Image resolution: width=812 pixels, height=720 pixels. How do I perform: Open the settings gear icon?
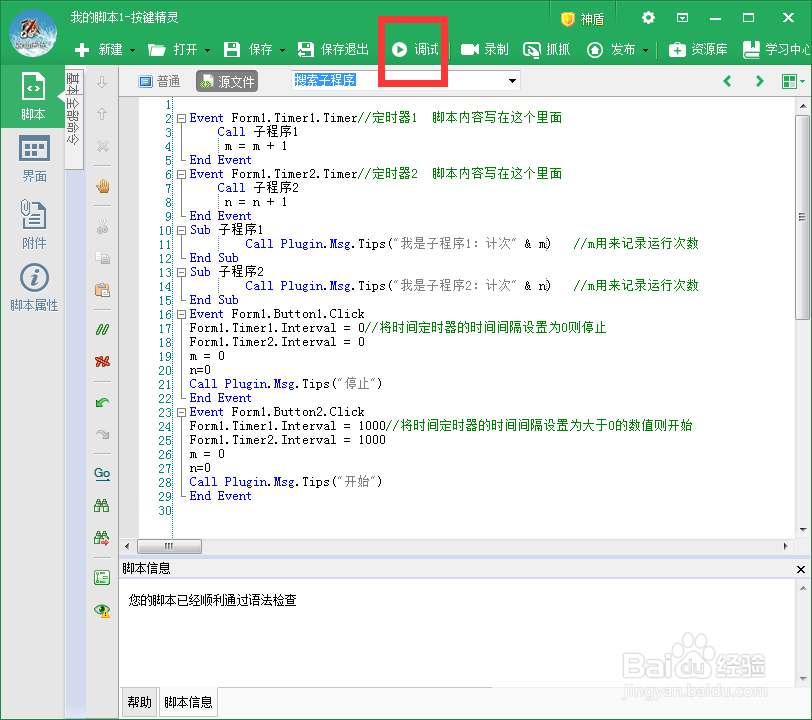click(648, 18)
